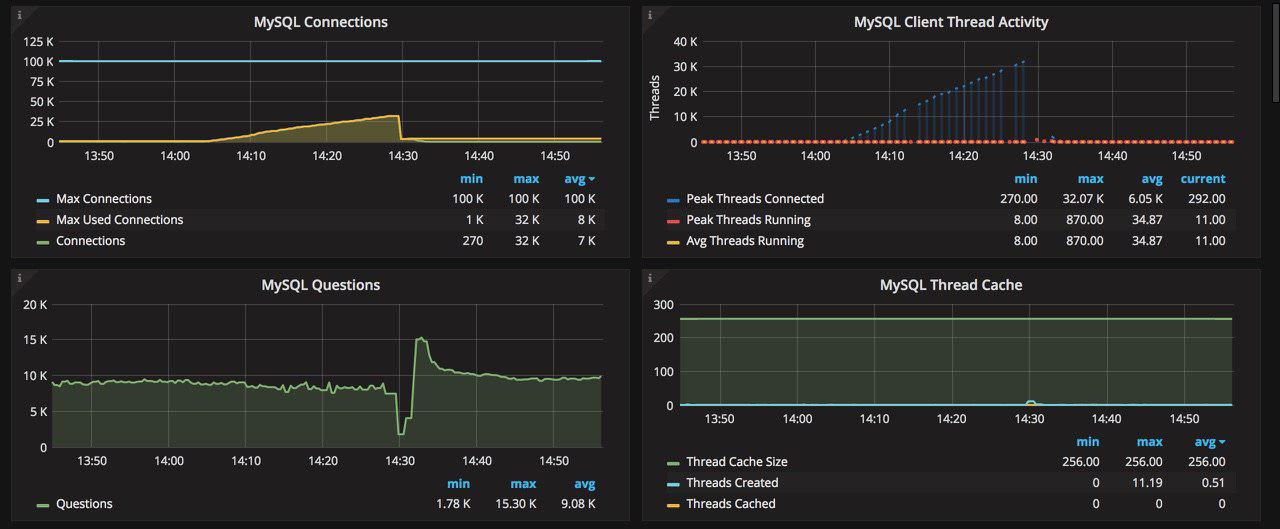Click info icon on MySQL Questions panel

click(x=20, y=278)
